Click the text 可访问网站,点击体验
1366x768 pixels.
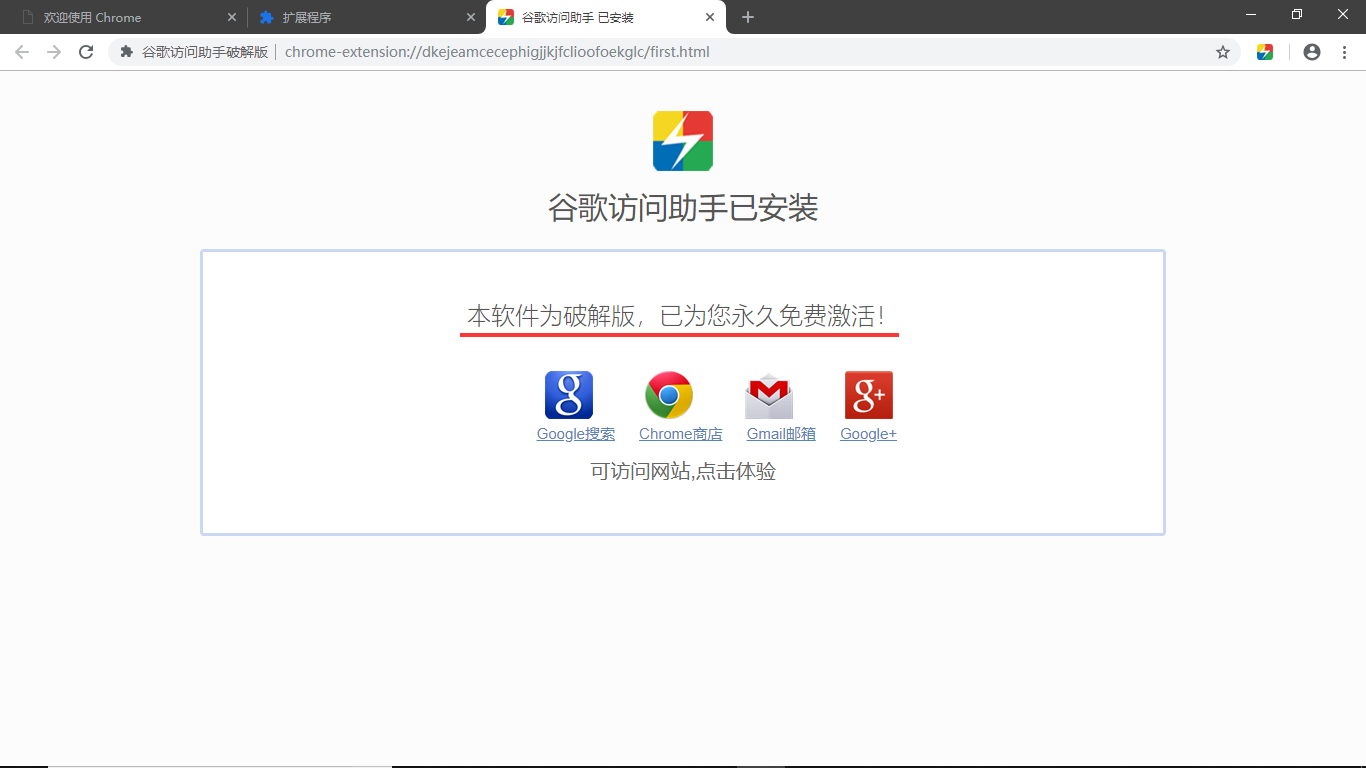tap(683, 471)
